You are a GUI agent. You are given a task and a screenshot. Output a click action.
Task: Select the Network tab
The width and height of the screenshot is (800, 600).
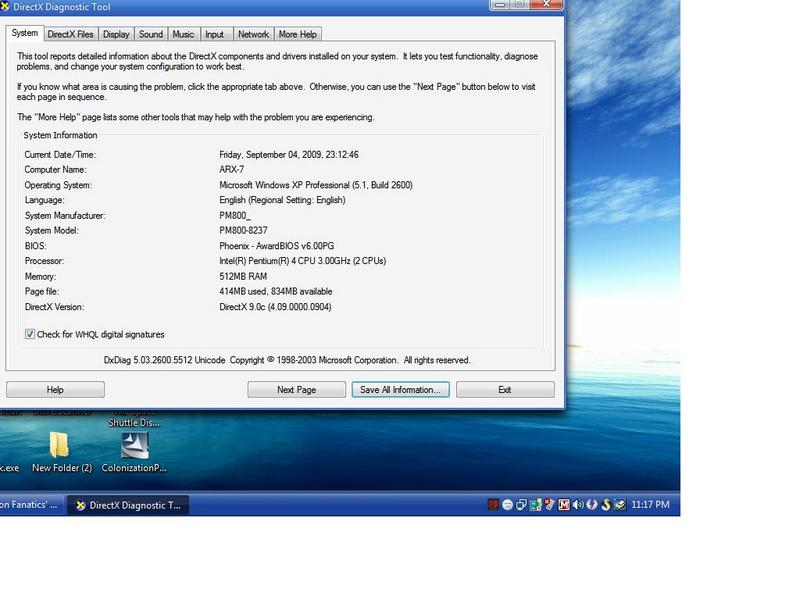tap(253, 34)
